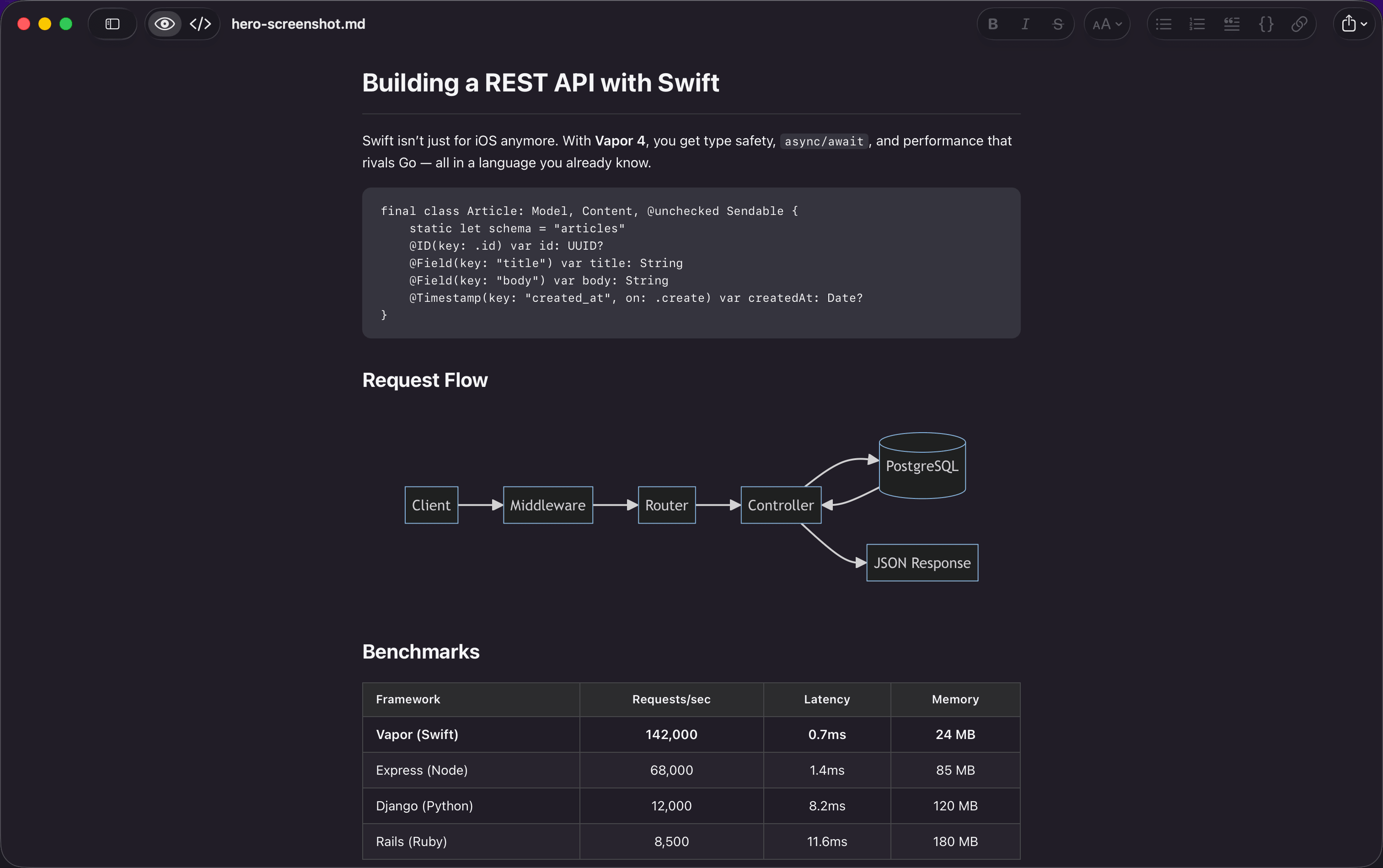Select the hero-screenshot.md document title

click(297, 23)
